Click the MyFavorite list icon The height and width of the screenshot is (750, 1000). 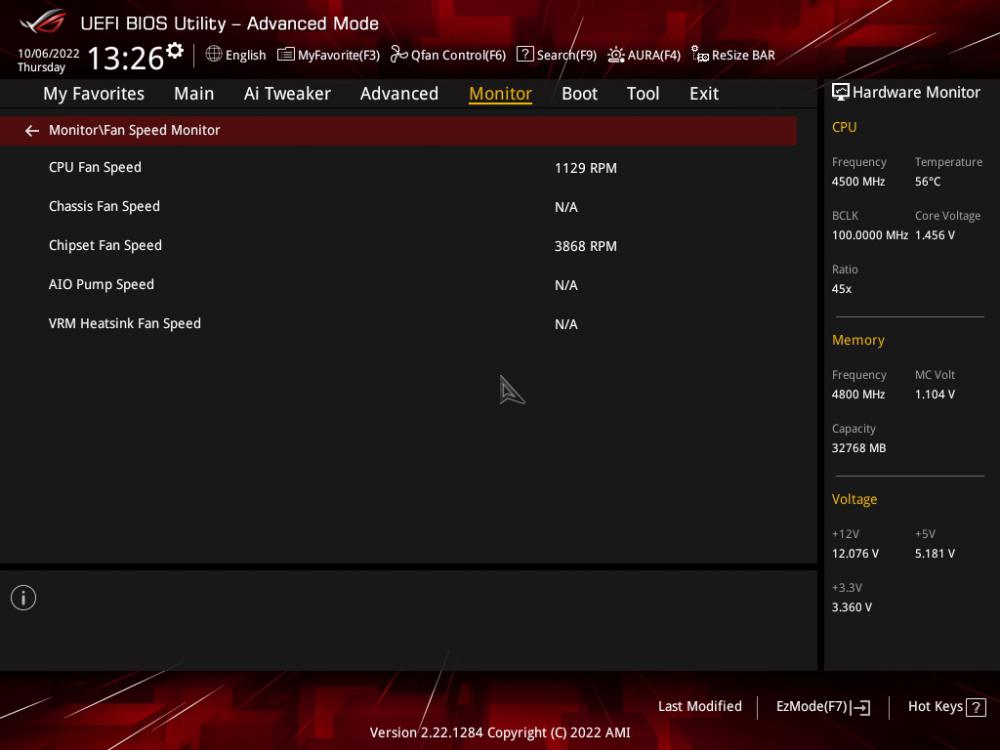click(x=286, y=55)
